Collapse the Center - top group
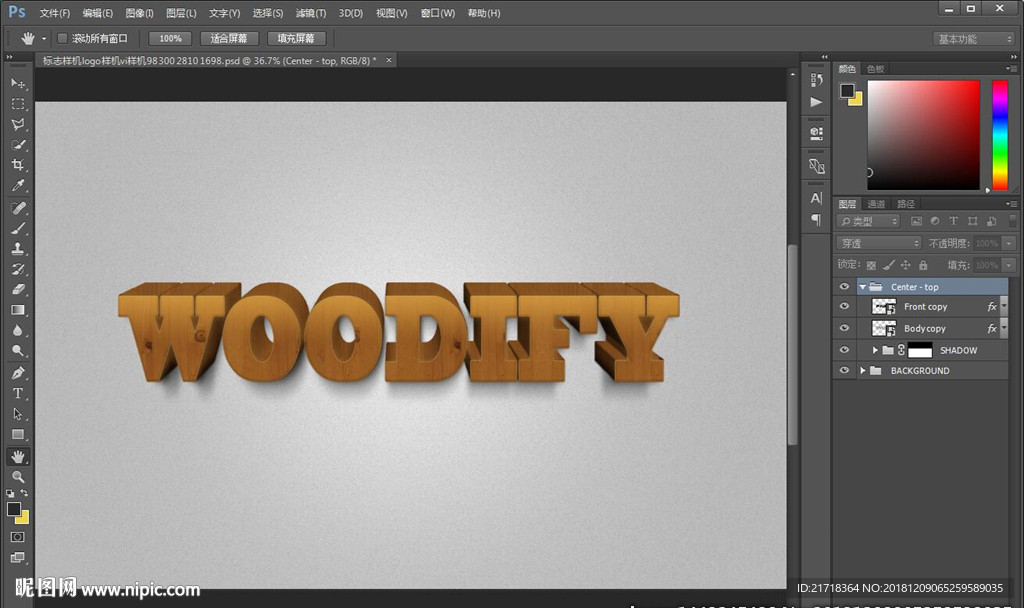The height and width of the screenshot is (608, 1024). pyautogui.click(x=863, y=287)
